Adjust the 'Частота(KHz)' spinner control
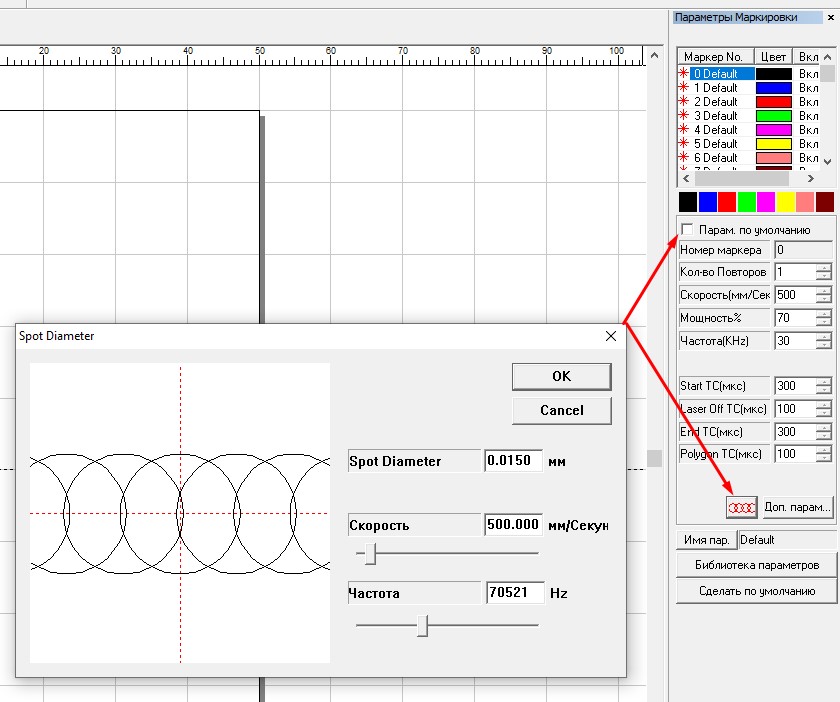Screen dimensions: 840x702 click(x=823, y=341)
